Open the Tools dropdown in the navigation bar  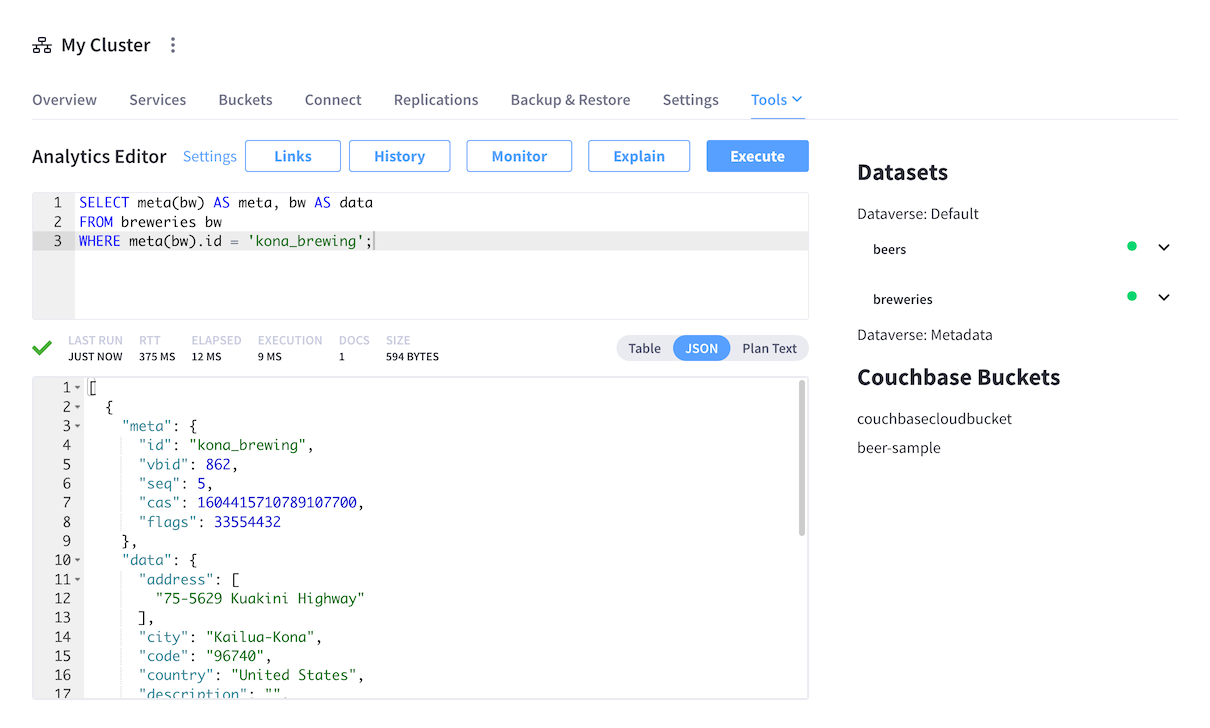(x=777, y=99)
